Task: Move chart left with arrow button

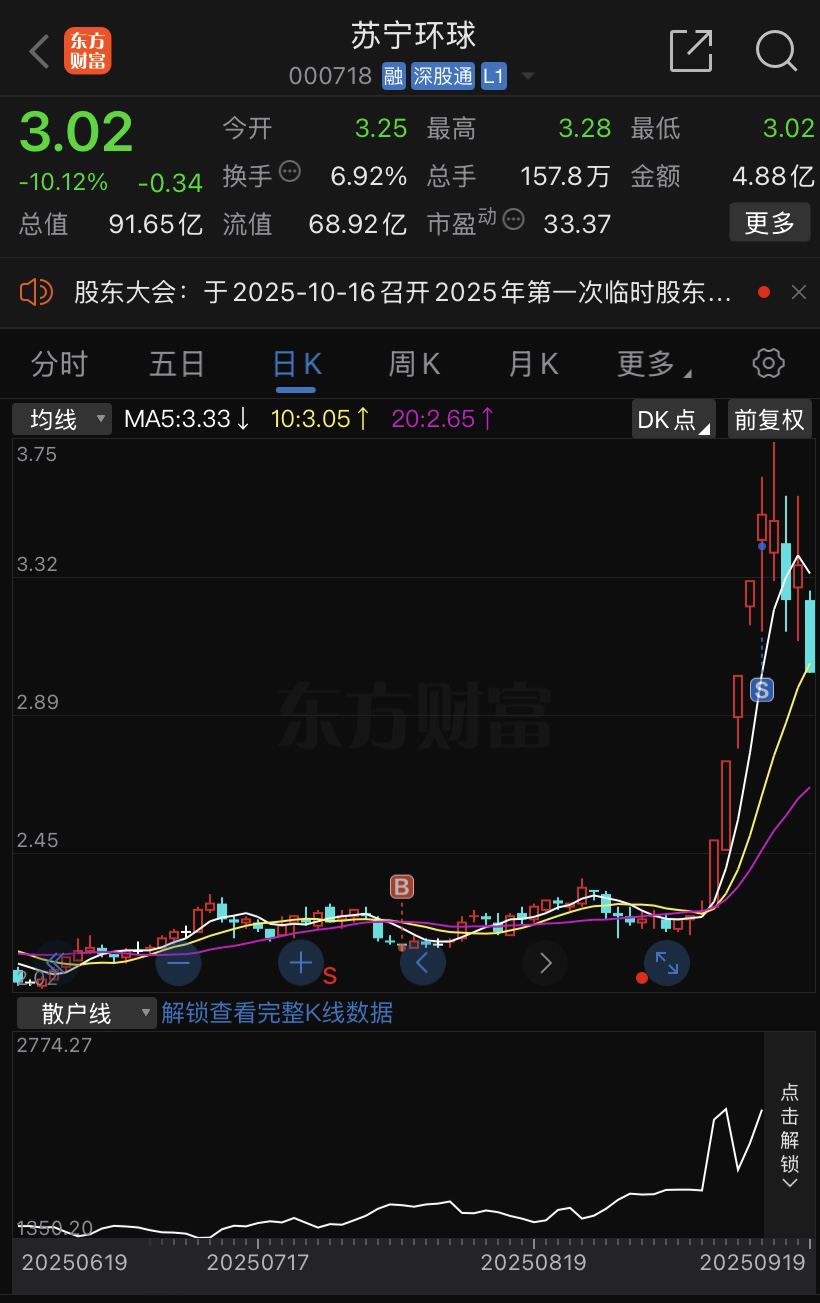Action: pyautogui.click(x=423, y=964)
